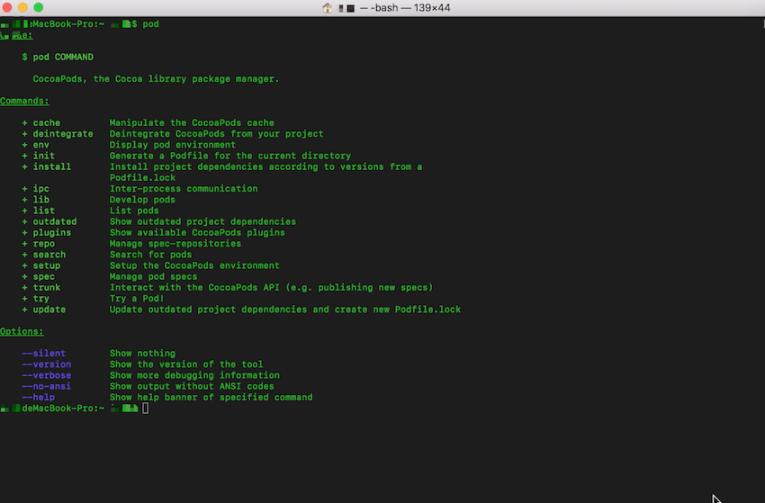Image resolution: width=765 pixels, height=503 pixels.
Task: Close the bash terminal window
Action: pyautogui.click(x=9, y=8)
